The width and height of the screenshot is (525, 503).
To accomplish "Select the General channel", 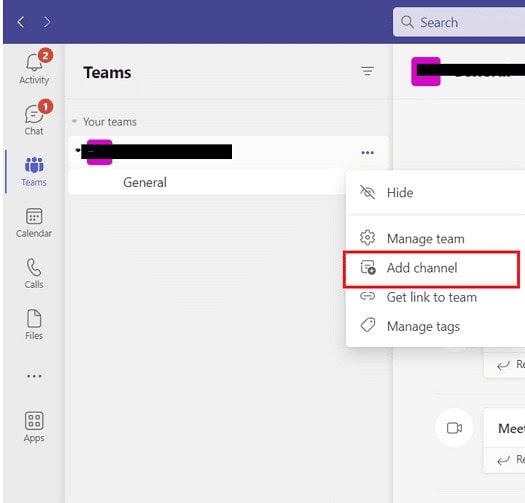I will pyautogui.click(x=207, y=182).
